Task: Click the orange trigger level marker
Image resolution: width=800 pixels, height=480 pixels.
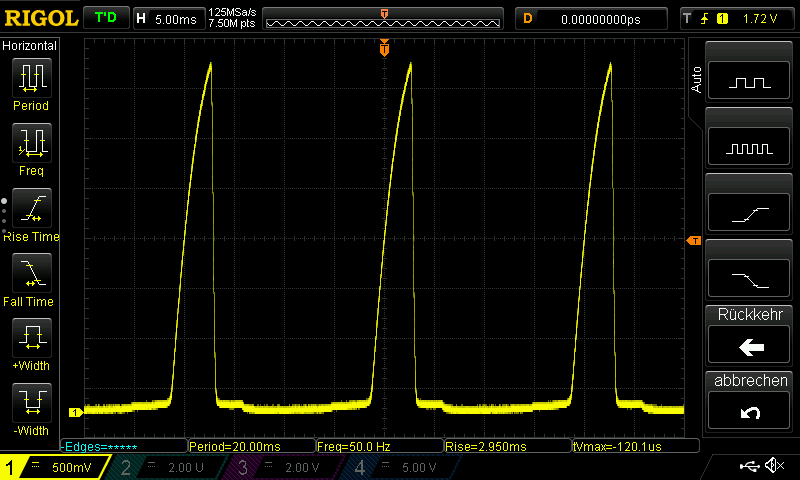Action: (692, 241)
